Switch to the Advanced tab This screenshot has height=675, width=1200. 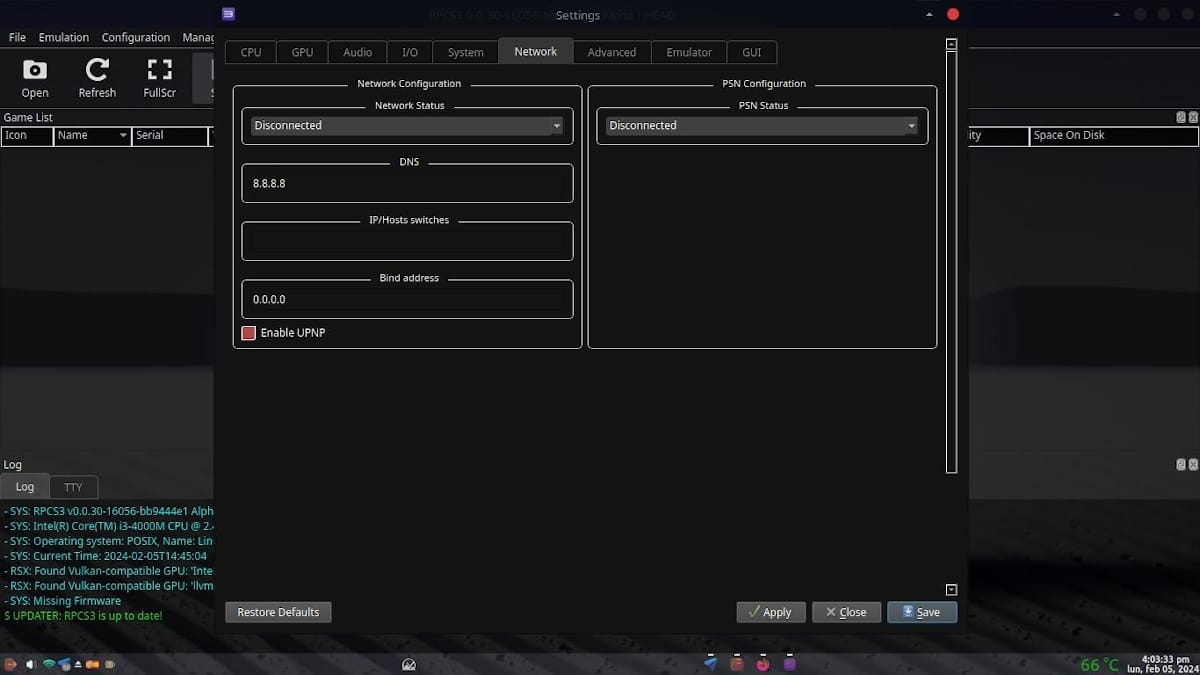click(612, 52)
